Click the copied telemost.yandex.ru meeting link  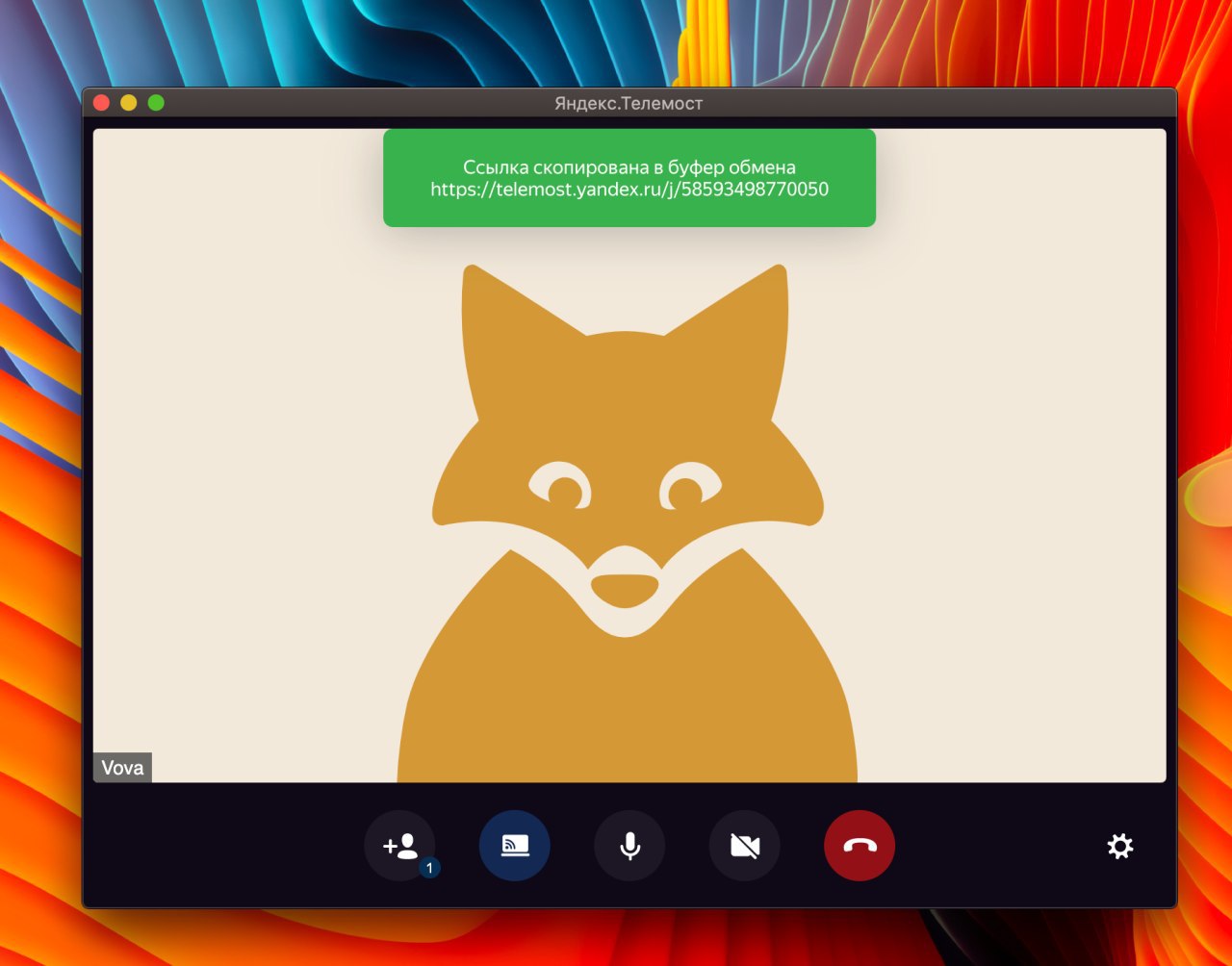pyautogui.click(x=629, y=190)
